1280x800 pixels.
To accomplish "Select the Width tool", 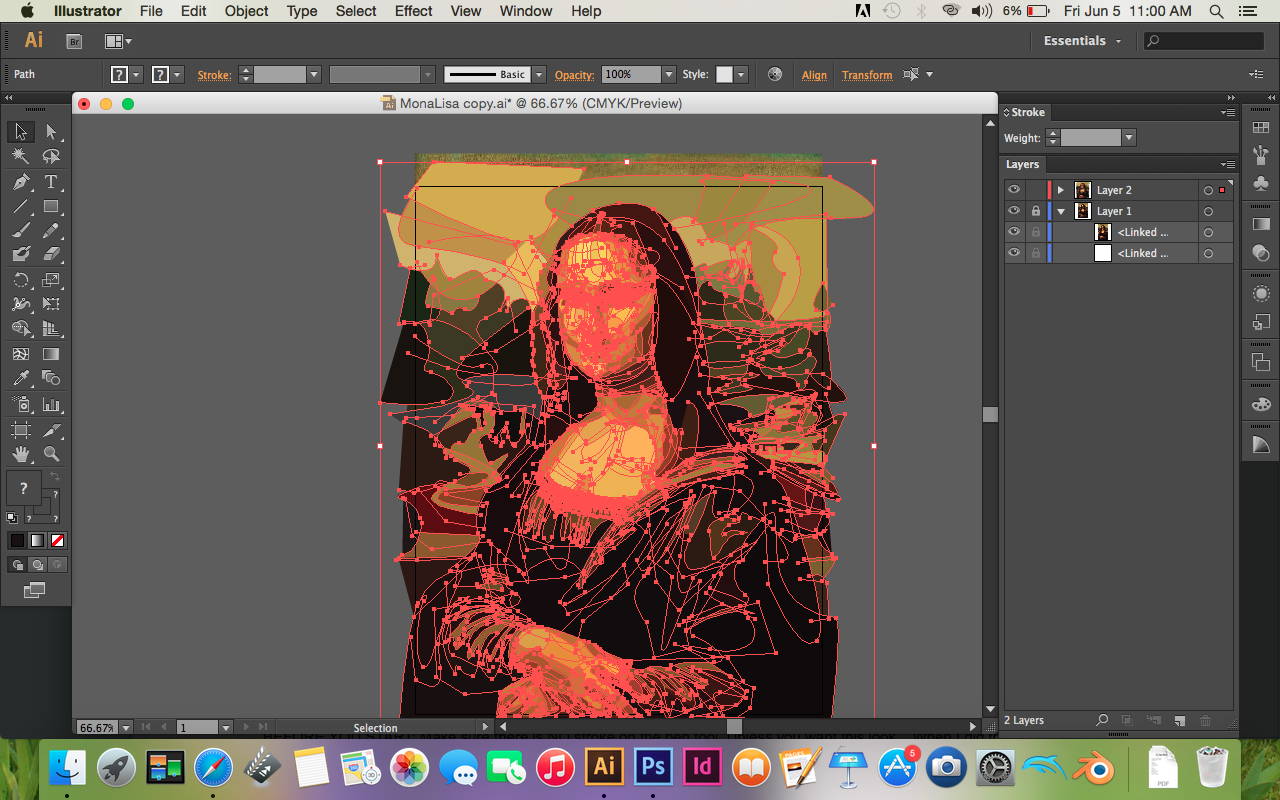I will point(20,304).
